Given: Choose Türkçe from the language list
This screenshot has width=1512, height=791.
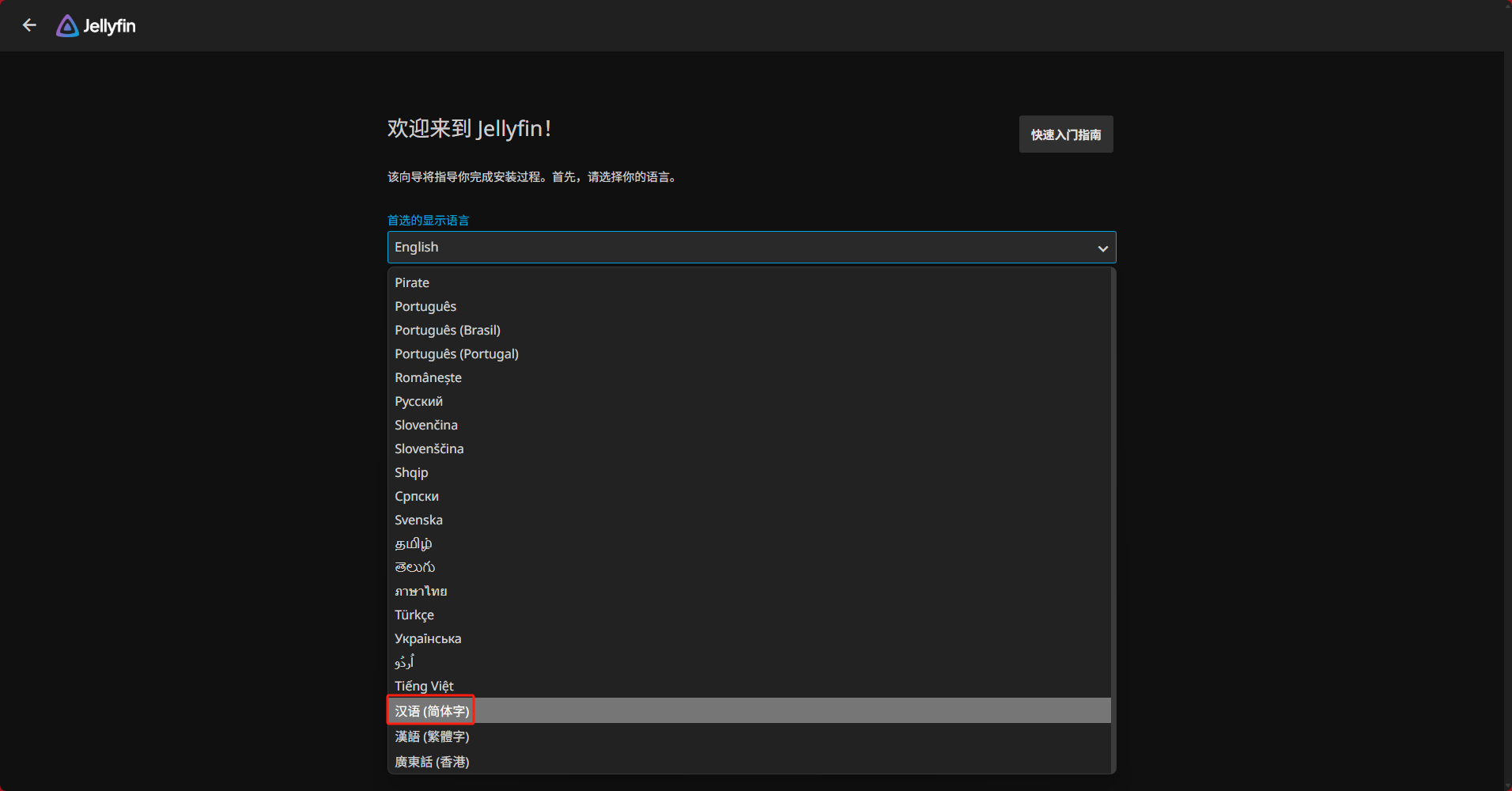Looking at the screenshot, I should click(x=749, y=615).
